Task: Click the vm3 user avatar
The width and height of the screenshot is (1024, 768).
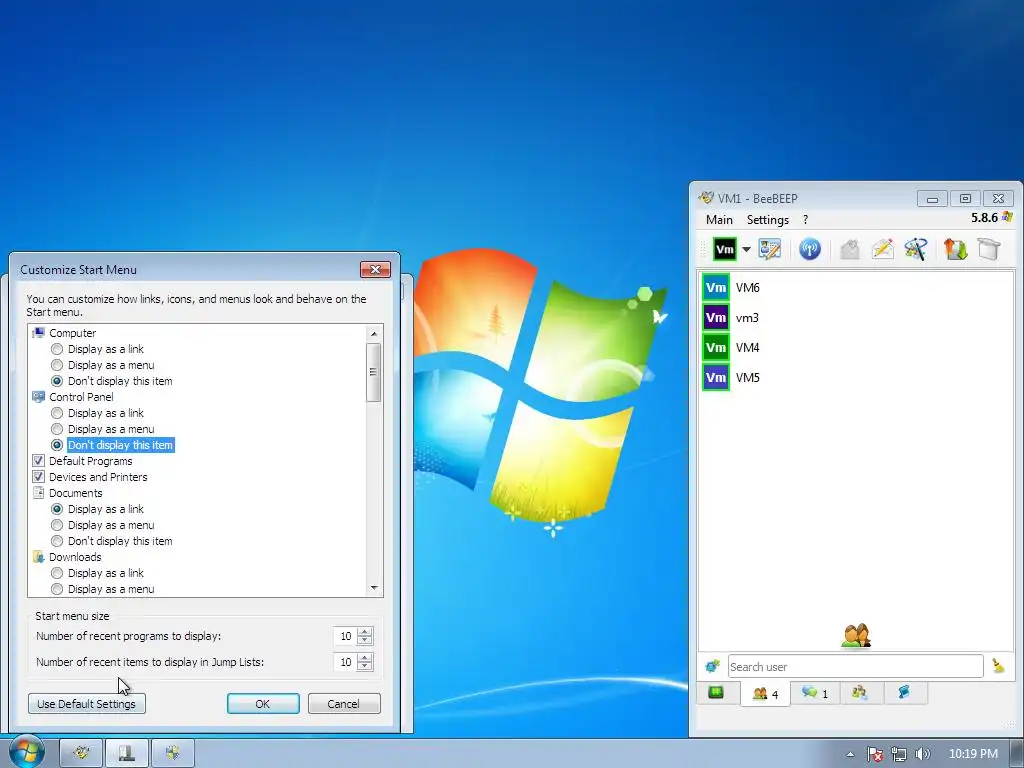Action: 716,317
